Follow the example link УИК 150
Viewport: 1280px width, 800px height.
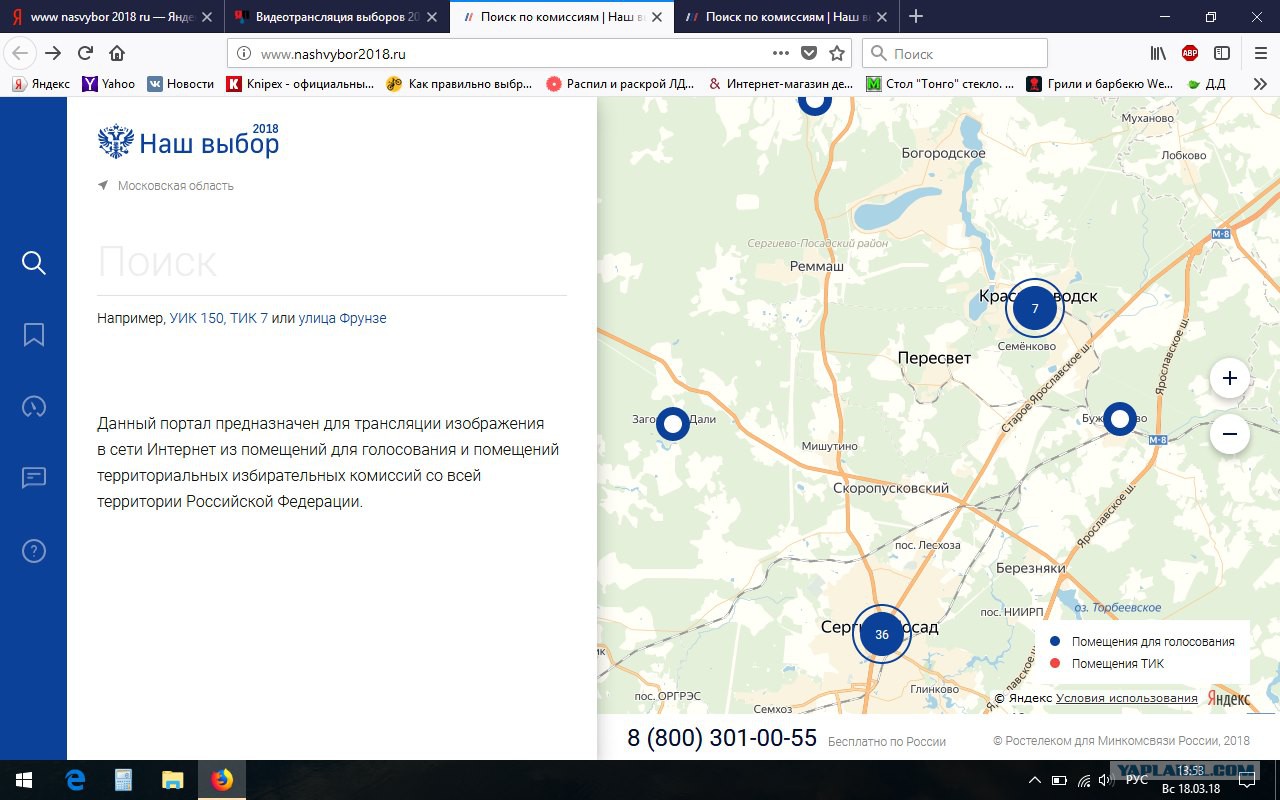[197, 318]
